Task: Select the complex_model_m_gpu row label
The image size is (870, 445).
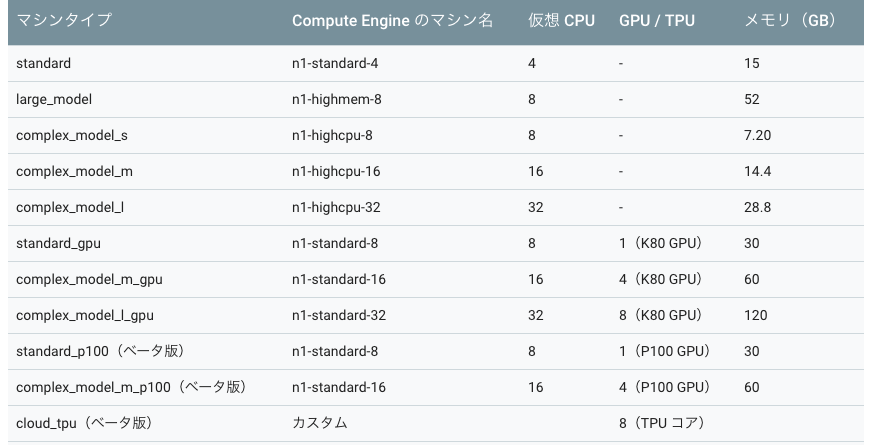Action: pos(89,279)
